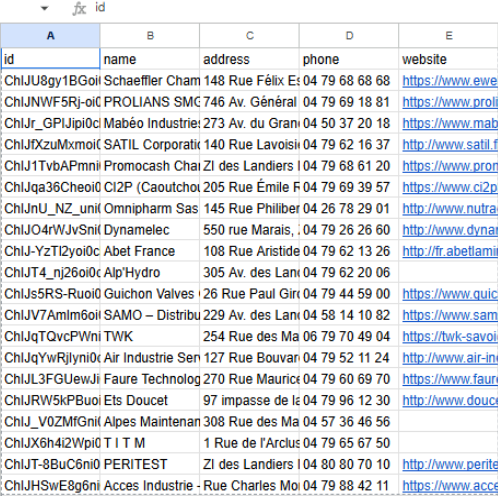Select the 'phone' header cell
The height and width of the screenshot is (498, 498).
tap(349, 59)
